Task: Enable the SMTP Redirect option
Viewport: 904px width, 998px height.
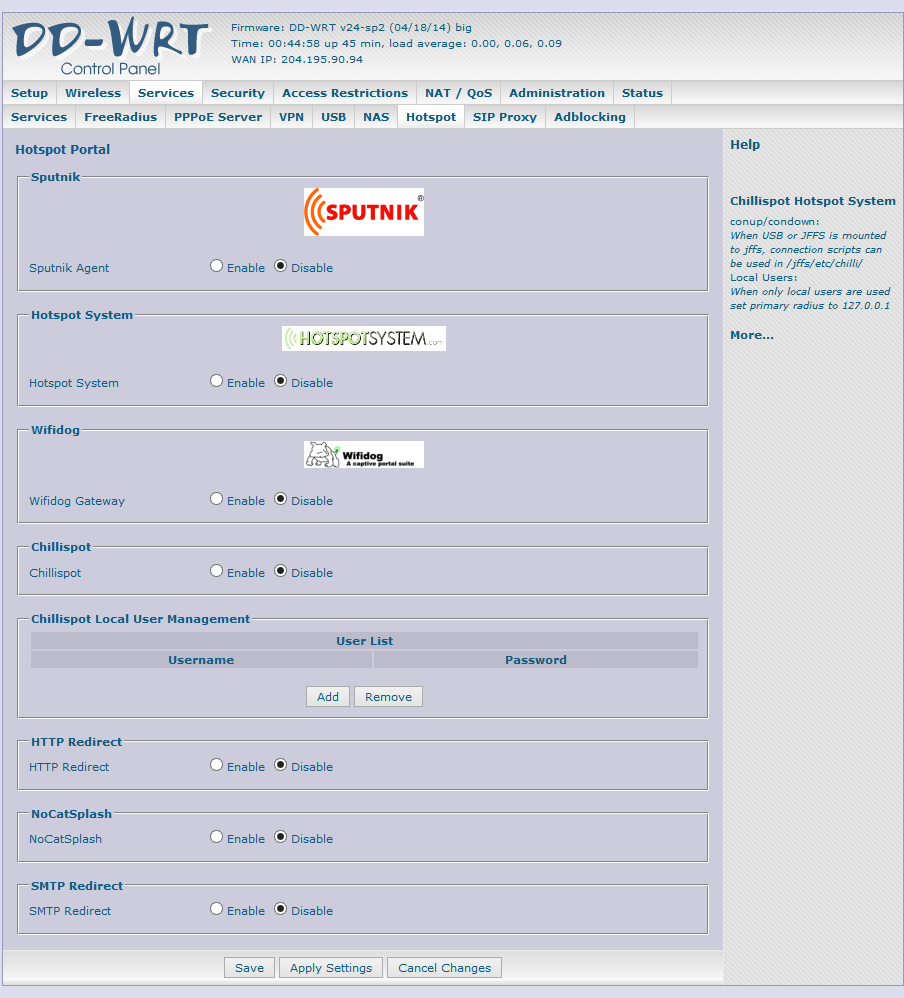Action: click(x=217, y=910)
